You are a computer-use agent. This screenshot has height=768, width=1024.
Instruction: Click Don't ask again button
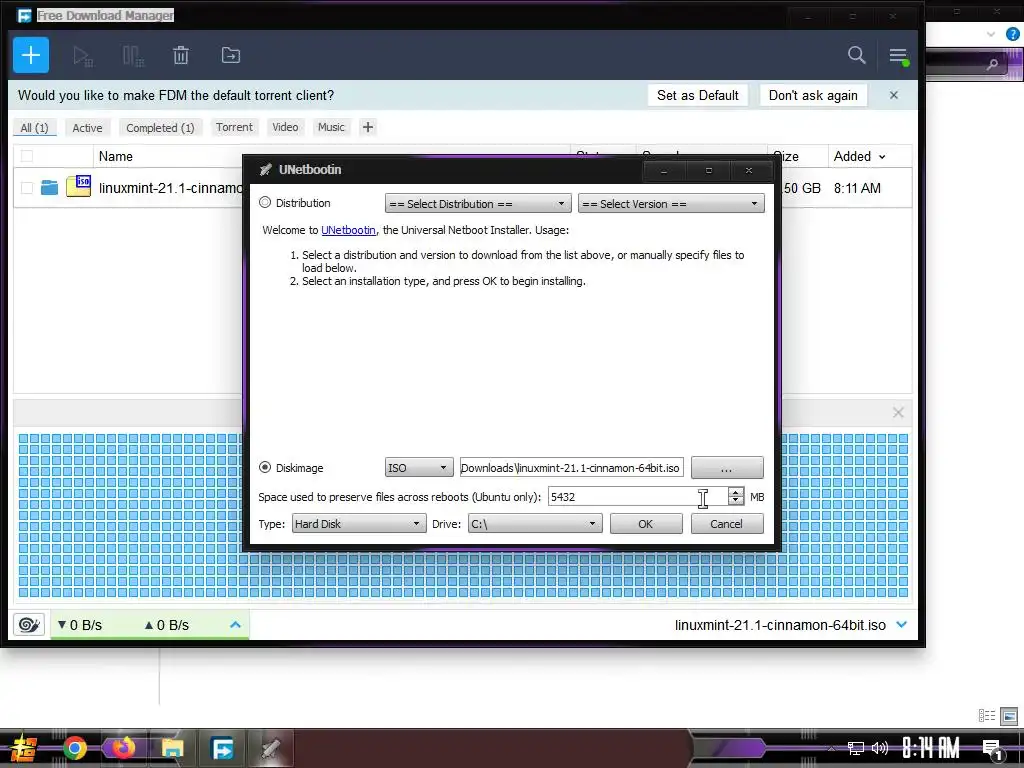tap(813, 95)
